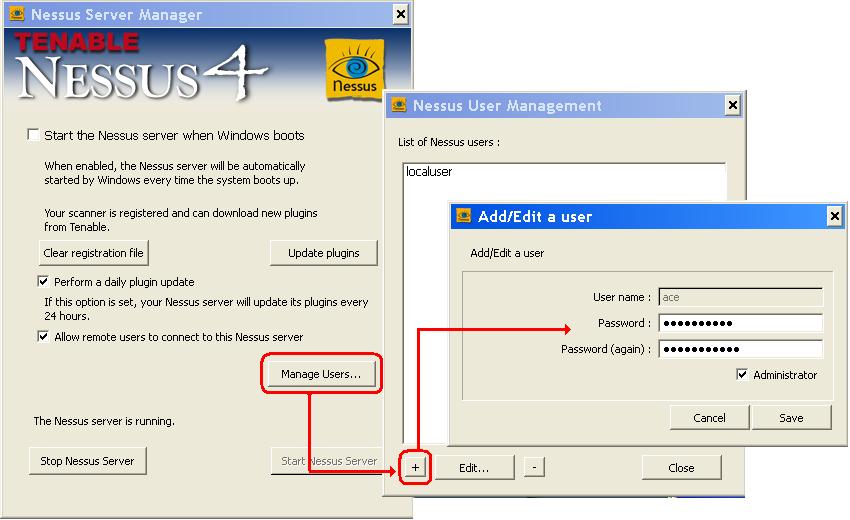
Task: Click the plus button to add user
Action: (417, 467)
